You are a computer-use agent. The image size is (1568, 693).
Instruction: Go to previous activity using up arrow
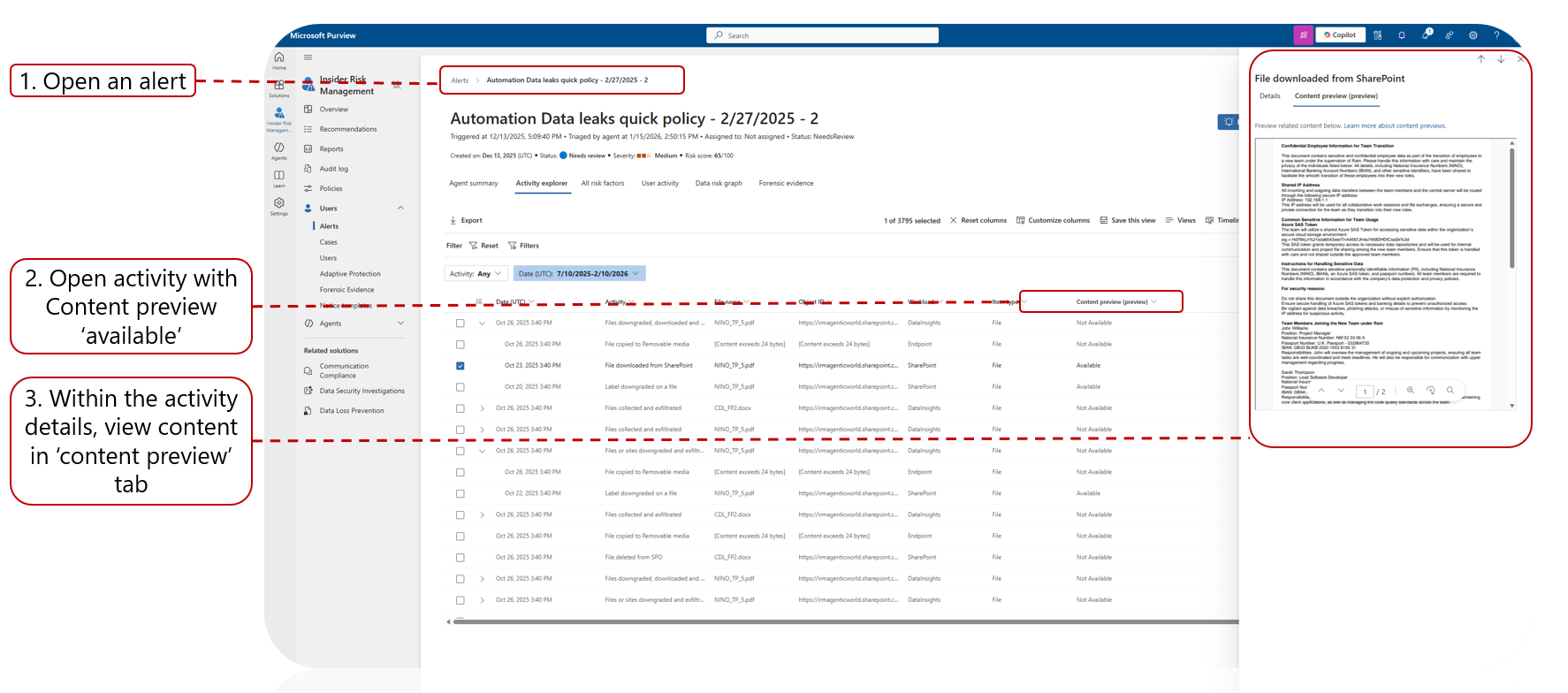point(1480,59)
